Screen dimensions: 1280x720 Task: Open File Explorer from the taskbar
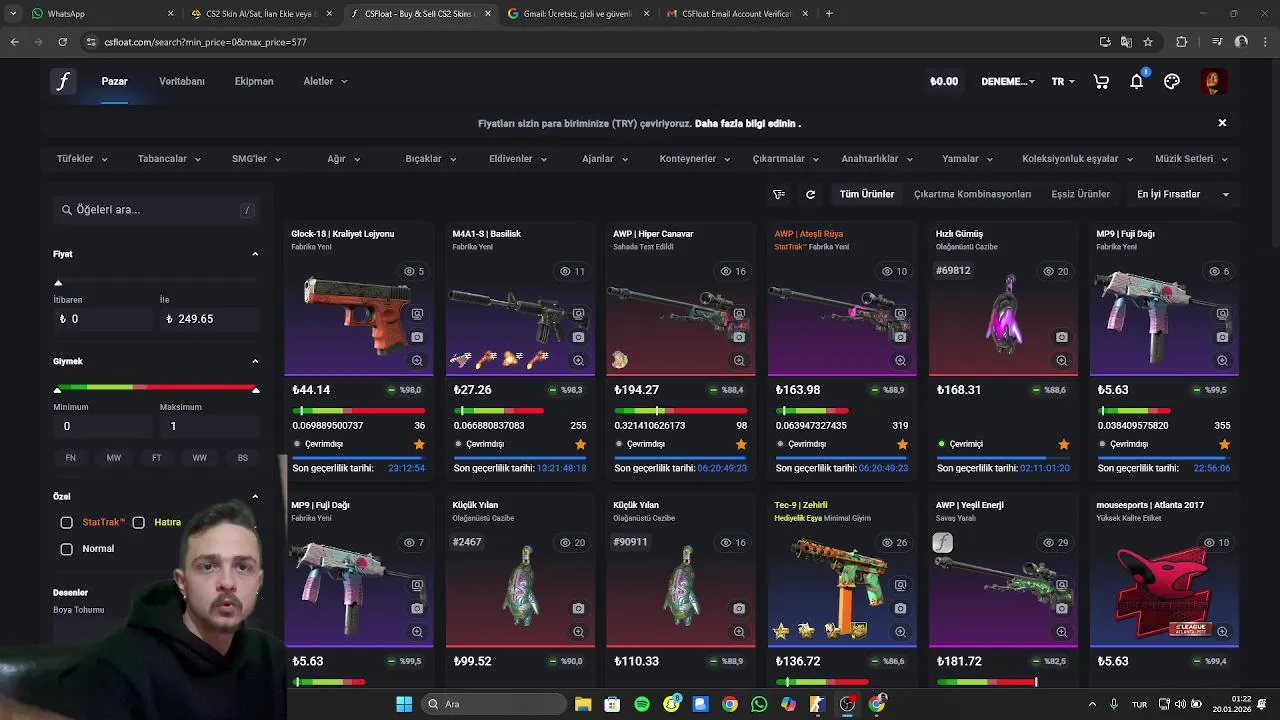583,704
